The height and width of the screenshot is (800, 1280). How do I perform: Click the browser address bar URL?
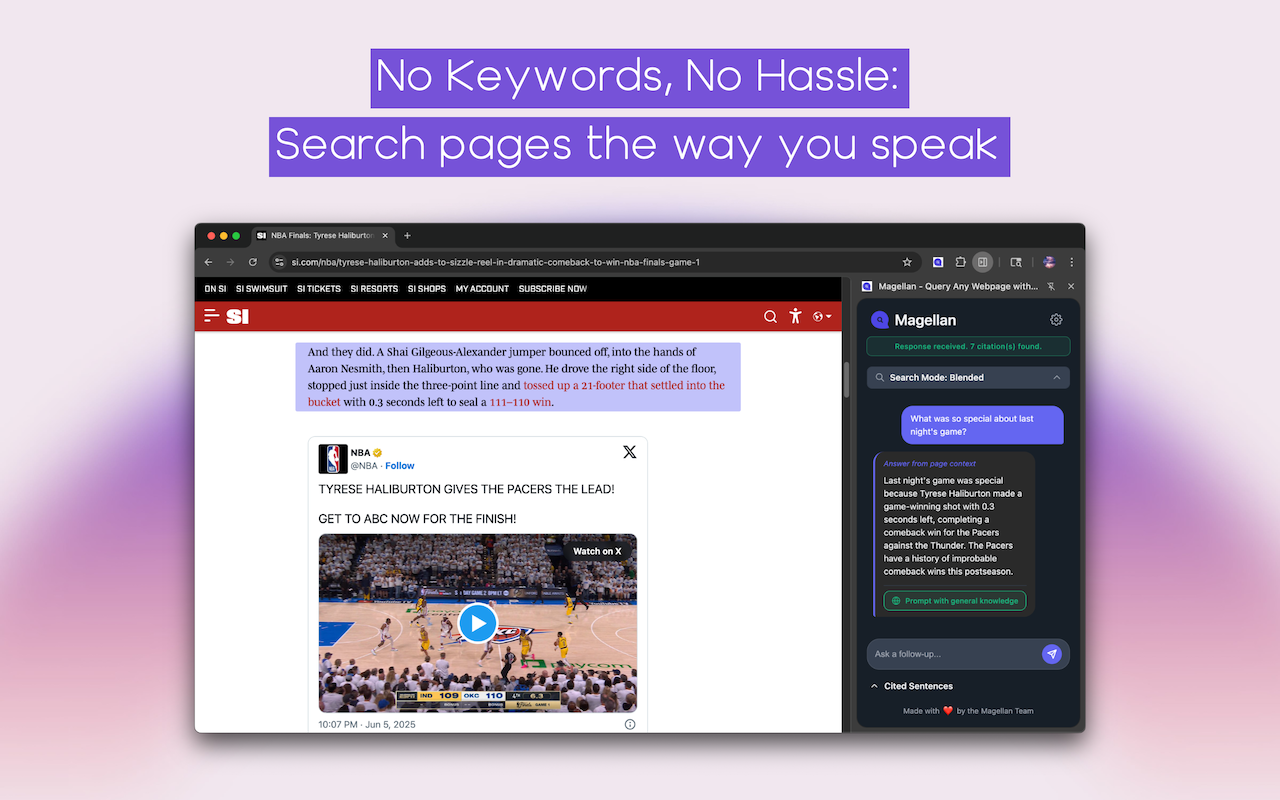pyautogui.click(x=495, y=262)
